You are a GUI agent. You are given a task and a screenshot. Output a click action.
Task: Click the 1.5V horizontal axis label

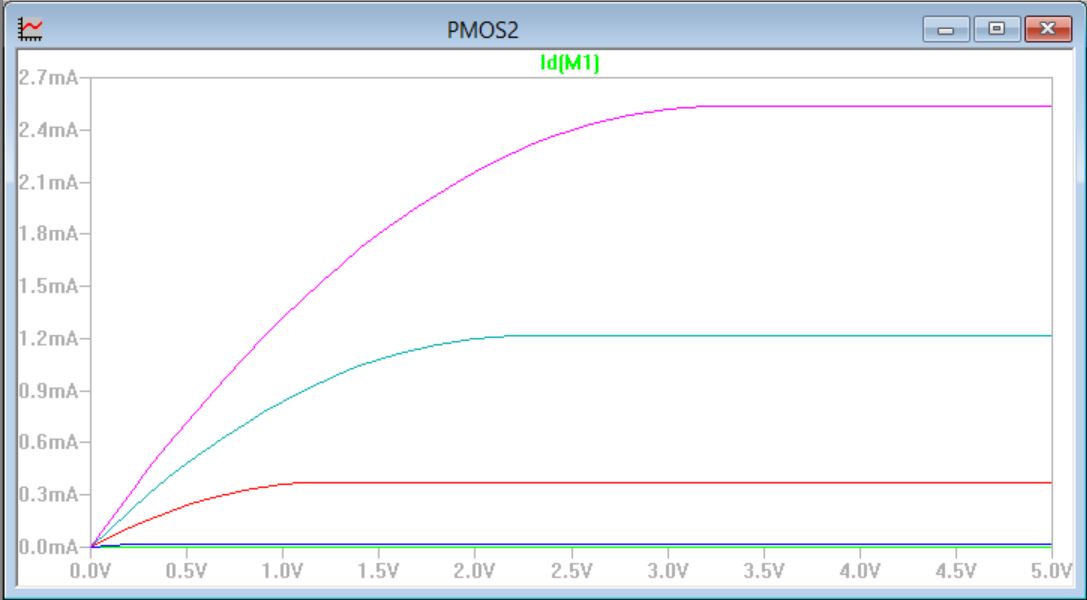click(x=379, y=571)
